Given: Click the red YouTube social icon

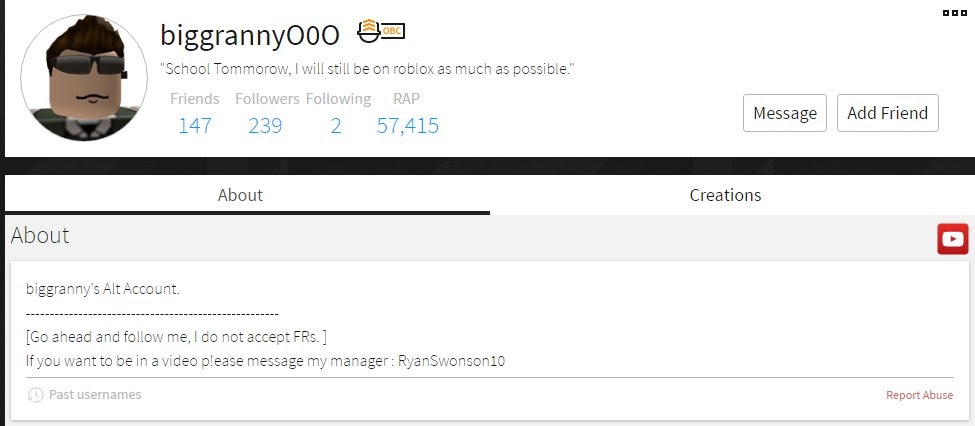Looking at the screenshot, I should (x=953, y=239).
